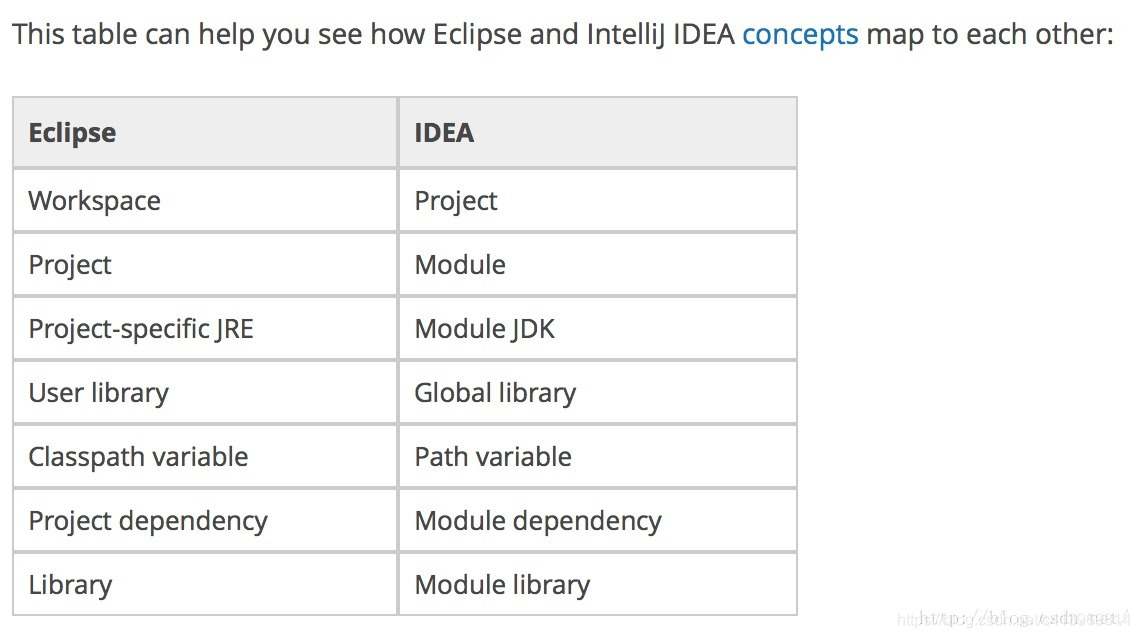Click the words 'IntelliJ IDEA' in heading
Screen dimensions: 1140x638
(x=660, y=34)
